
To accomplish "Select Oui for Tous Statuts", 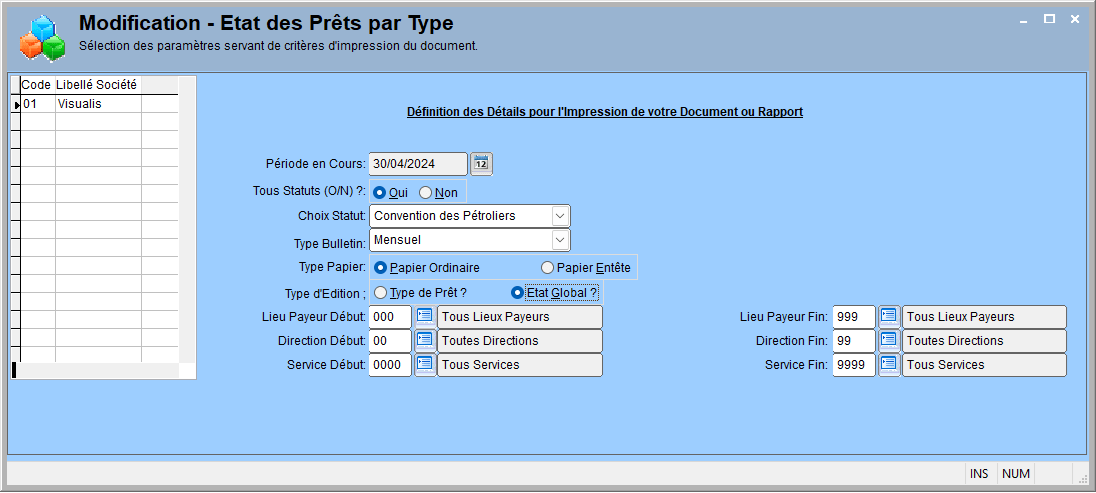I will pos(391,192).
